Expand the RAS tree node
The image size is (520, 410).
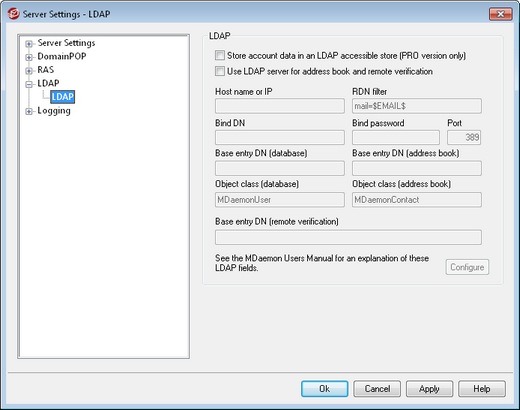[29, 71]
